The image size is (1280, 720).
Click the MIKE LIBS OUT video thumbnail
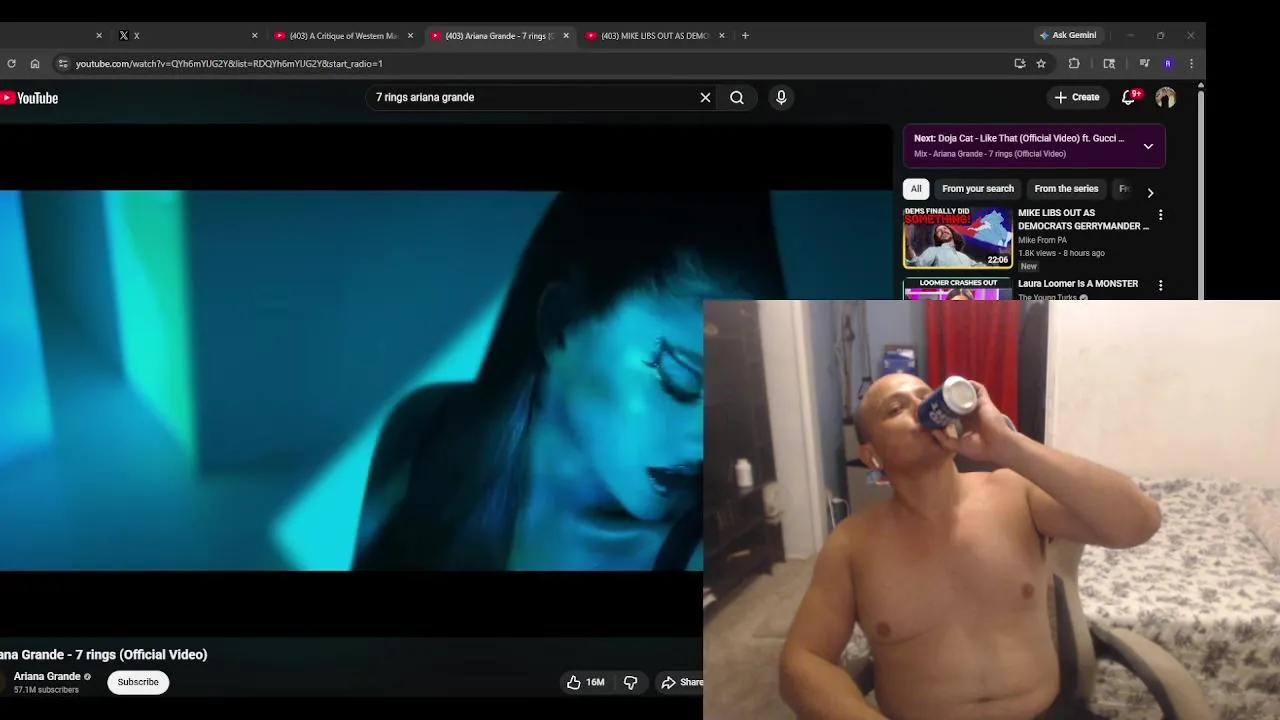pyautogui.click(x=958, y=238)
